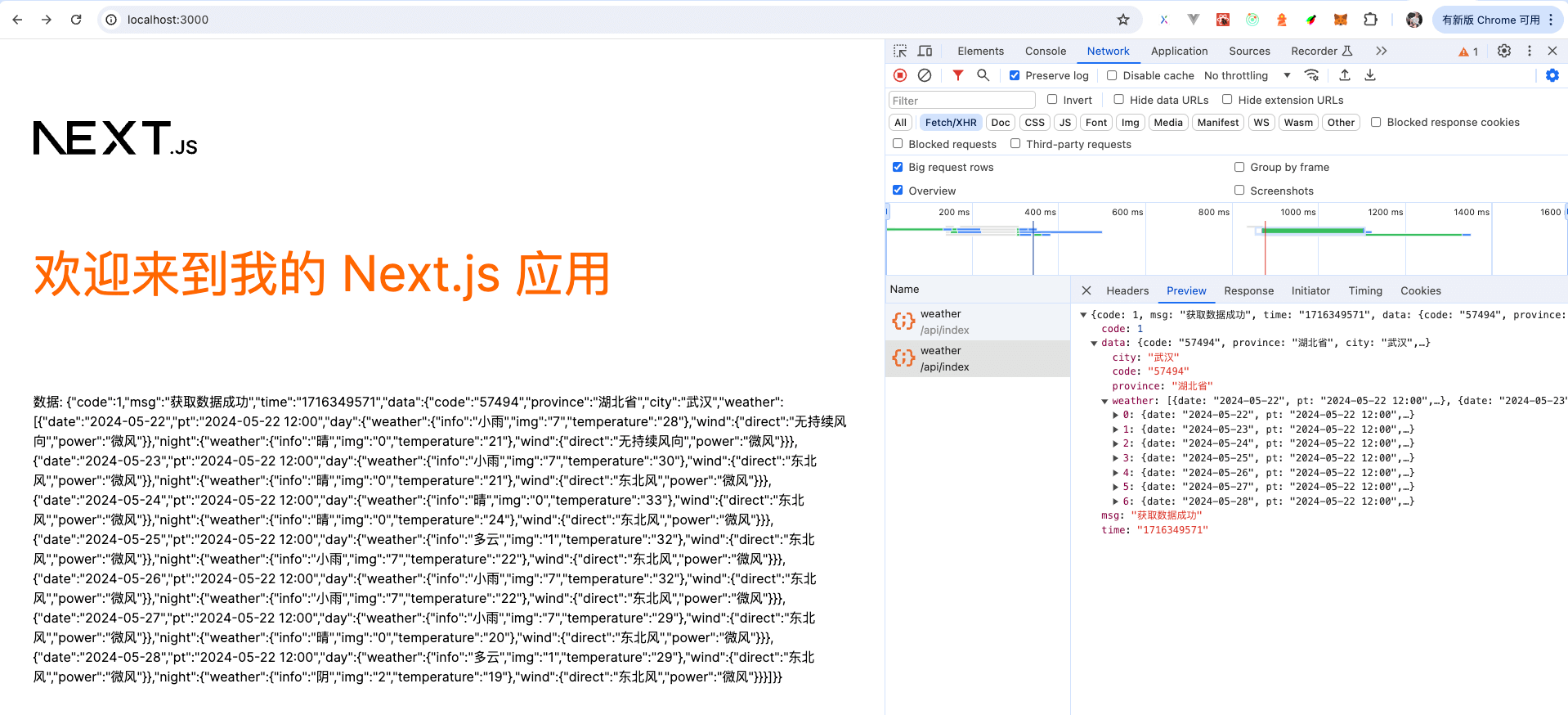Open the network search magnifier
1568x715 pixels.
[983, 75]
